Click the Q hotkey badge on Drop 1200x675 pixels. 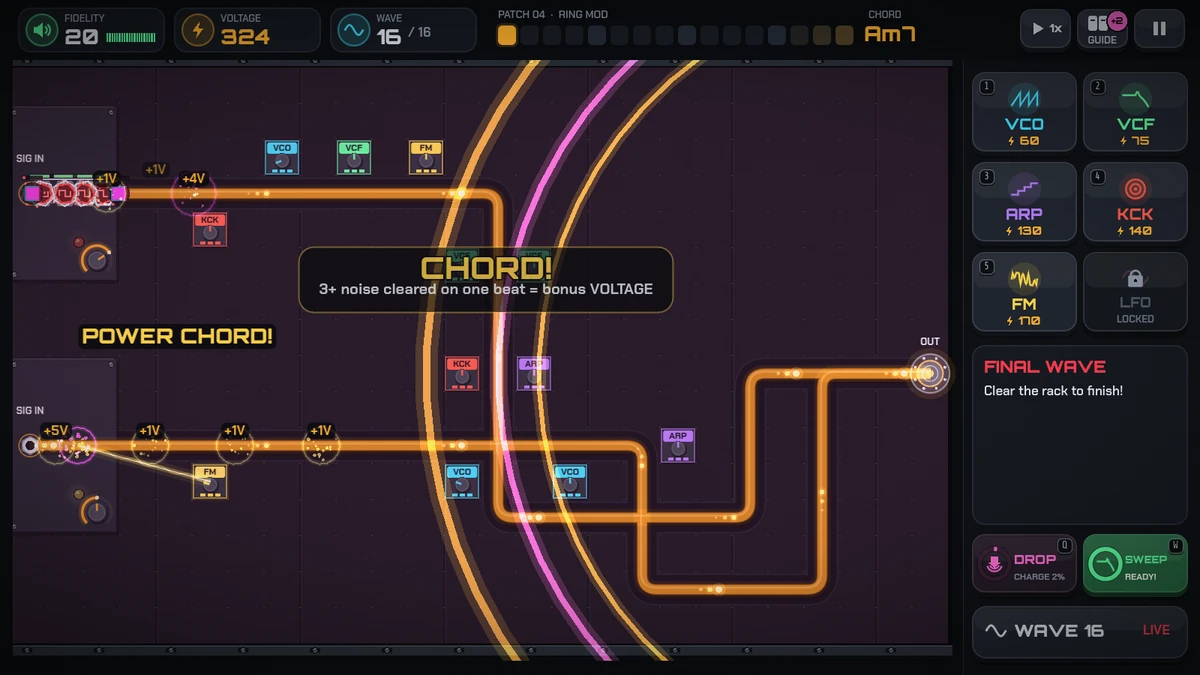tap(1066, 545)
